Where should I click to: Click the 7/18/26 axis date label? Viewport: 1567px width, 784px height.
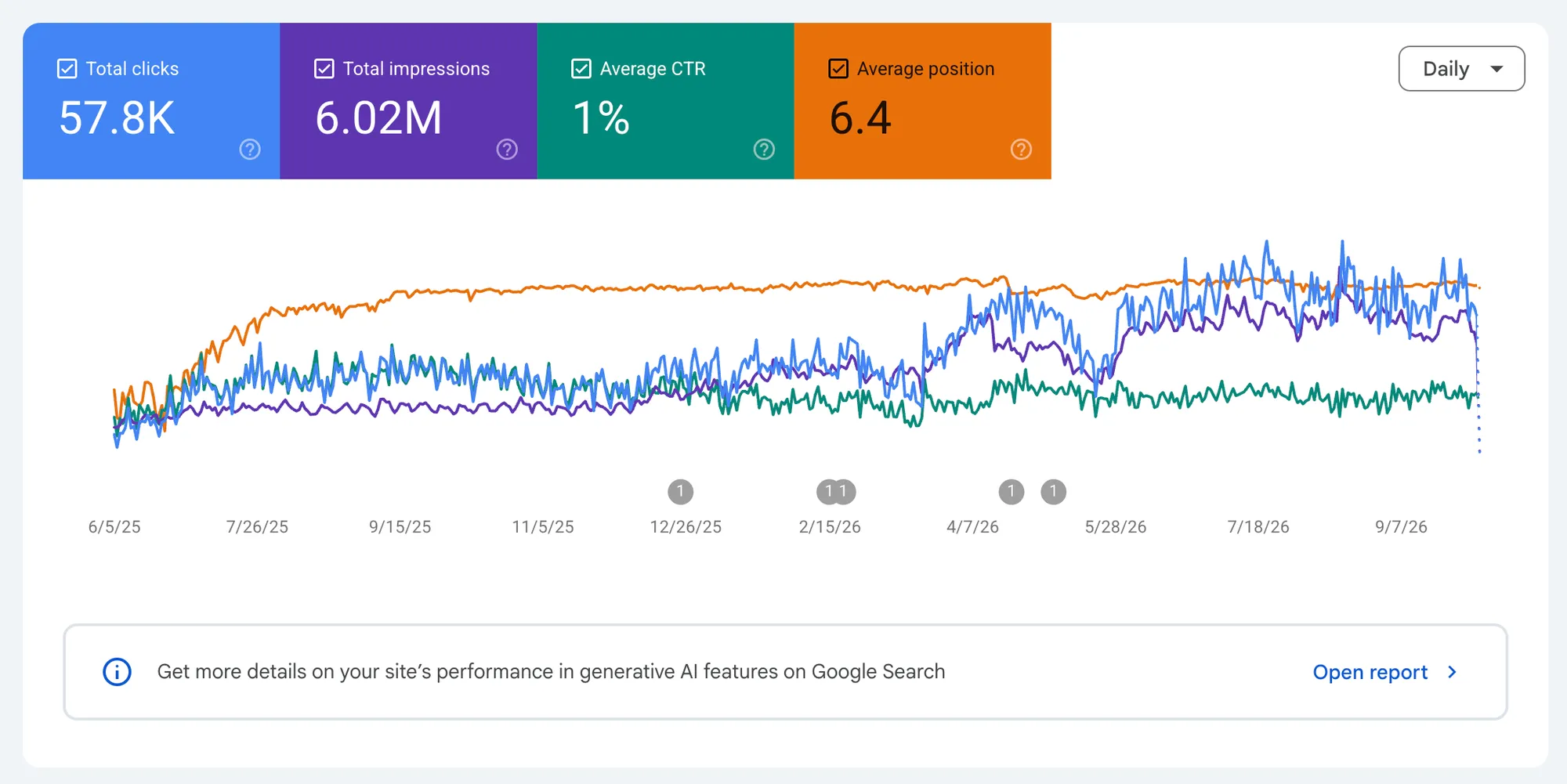pos(1258,527)
